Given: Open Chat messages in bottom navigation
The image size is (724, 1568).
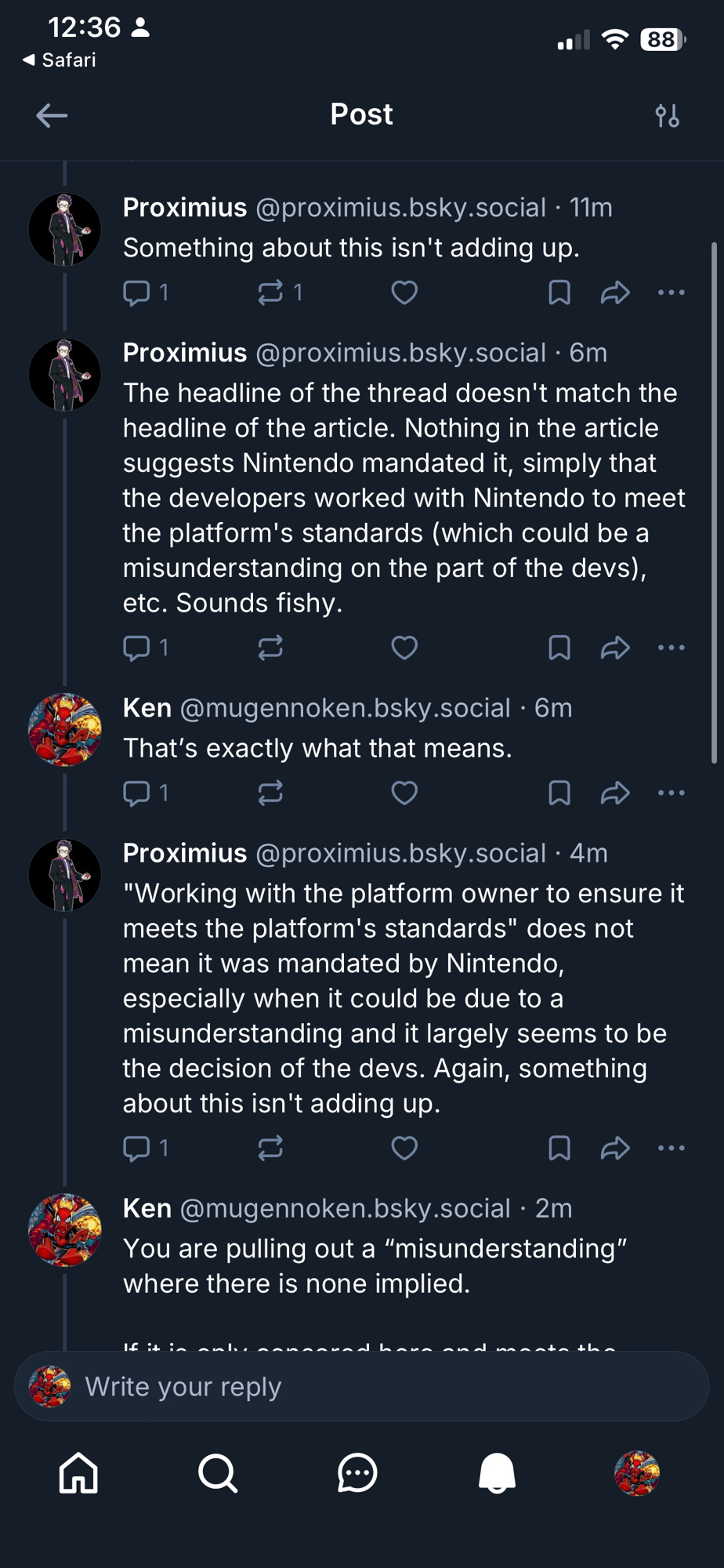Looking at the screenshot, I should coord(357,1473).
